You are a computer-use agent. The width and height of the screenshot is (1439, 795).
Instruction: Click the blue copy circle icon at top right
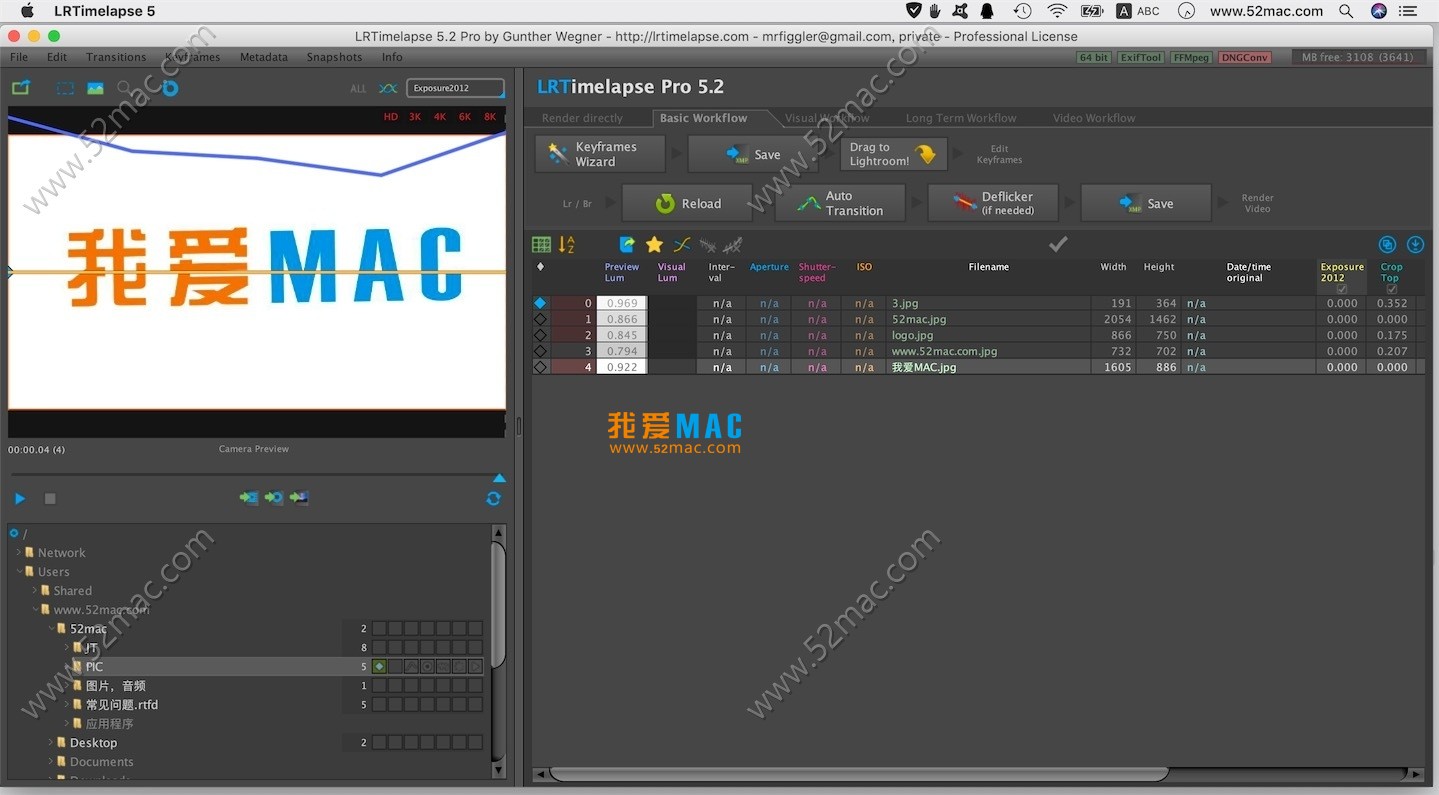click(x=1387, y=244)
